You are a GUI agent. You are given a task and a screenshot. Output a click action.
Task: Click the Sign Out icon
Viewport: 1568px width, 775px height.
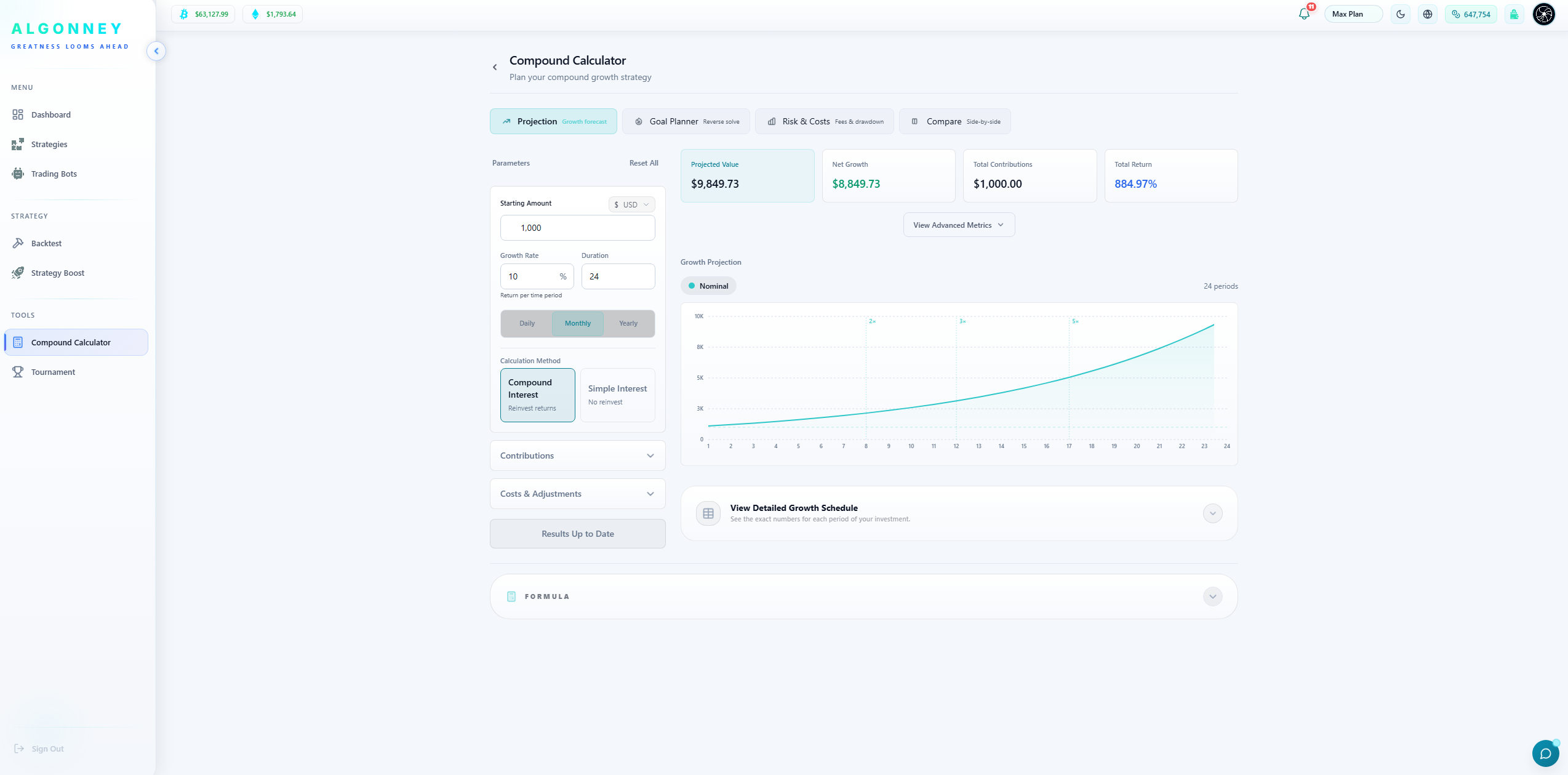pos(19,749)
